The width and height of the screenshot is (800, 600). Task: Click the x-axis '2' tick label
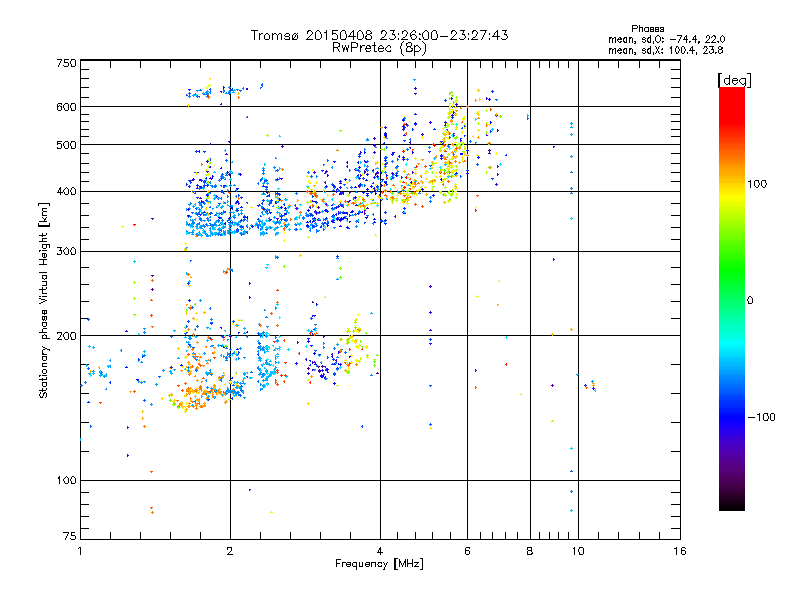click(230, 551)
